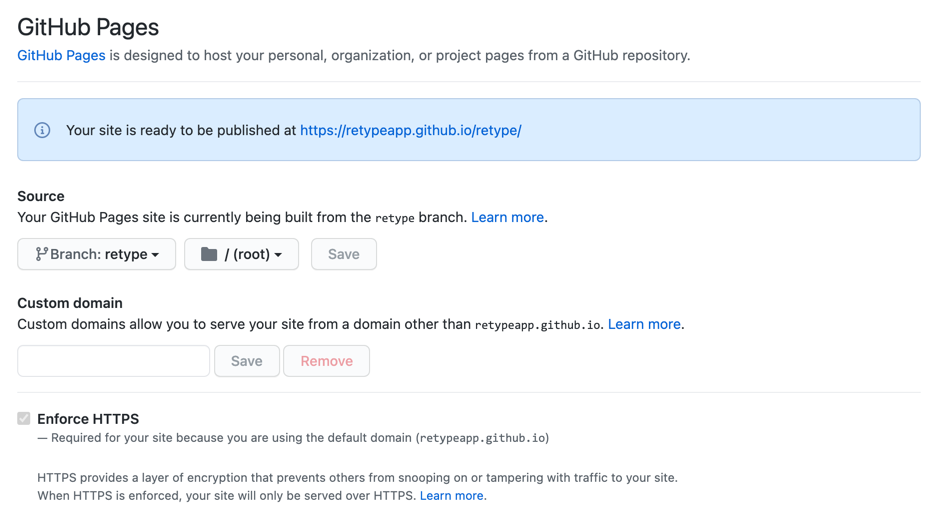Expand the / (root) folder dropdown

coord(241,254)
